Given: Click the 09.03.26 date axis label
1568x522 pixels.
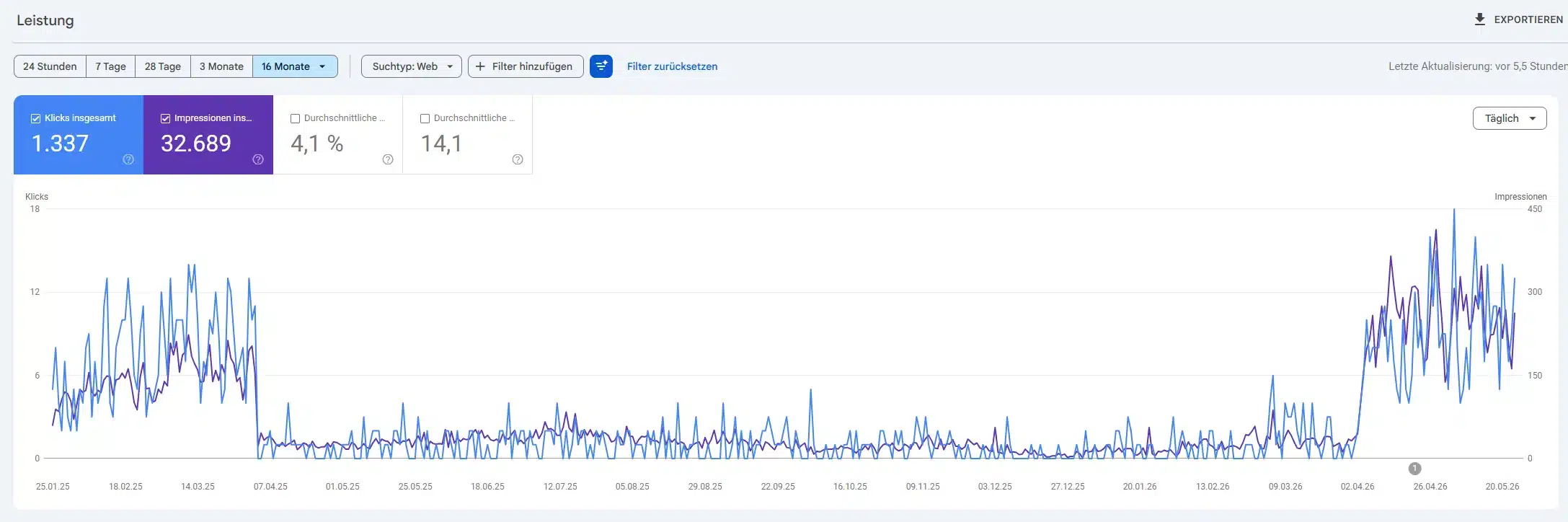Looking at the screenshot, I should [1285, 487].
